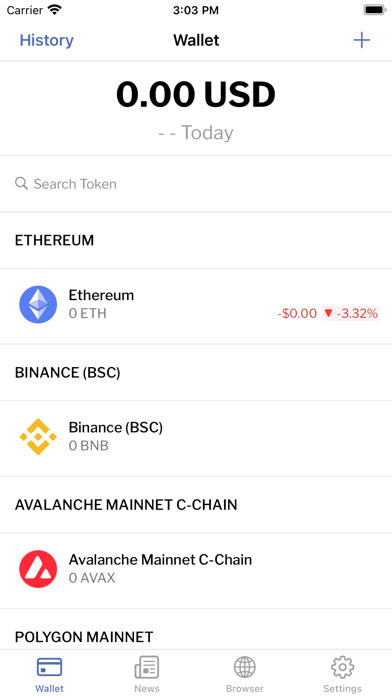This screenshot has width=392, height=696.
Task: Select the ETHEREUM section header
Action: (55, 241)
